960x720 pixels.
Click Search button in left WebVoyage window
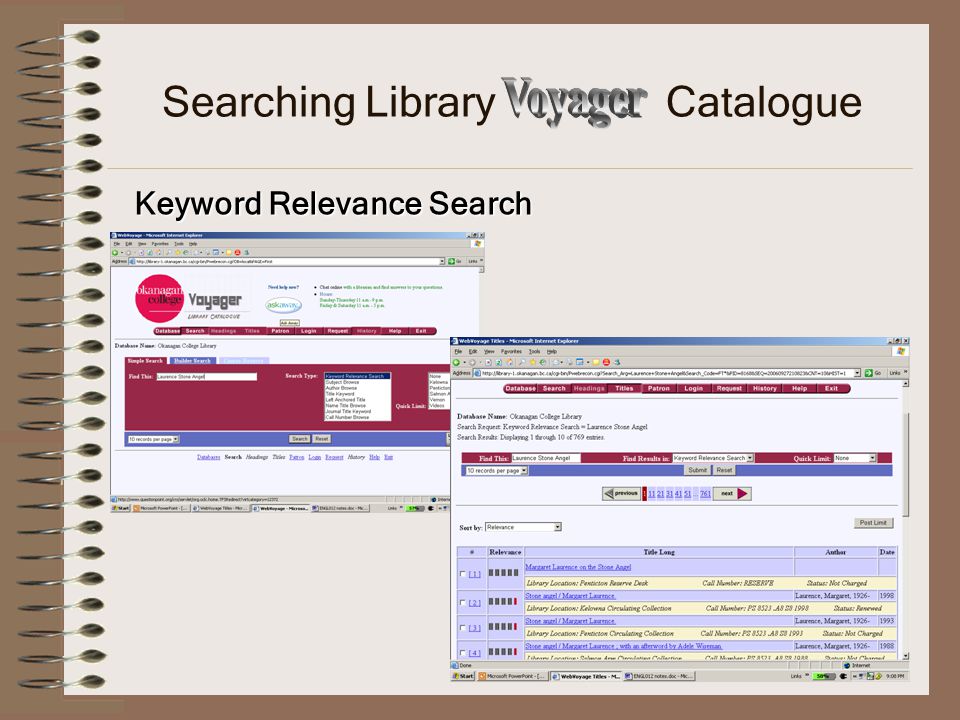click(x=299, y=439)
